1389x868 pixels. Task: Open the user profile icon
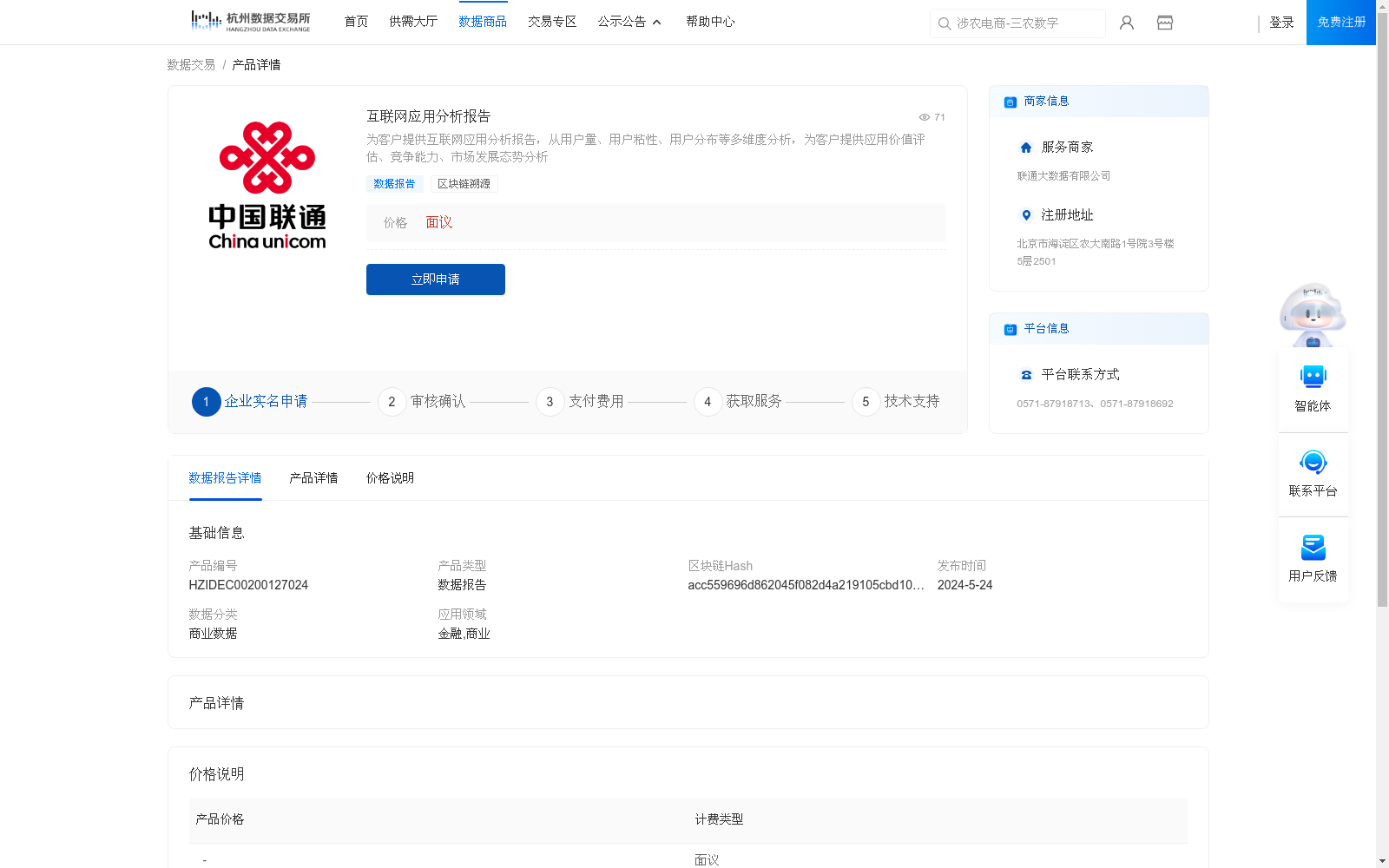[1127, 23]
